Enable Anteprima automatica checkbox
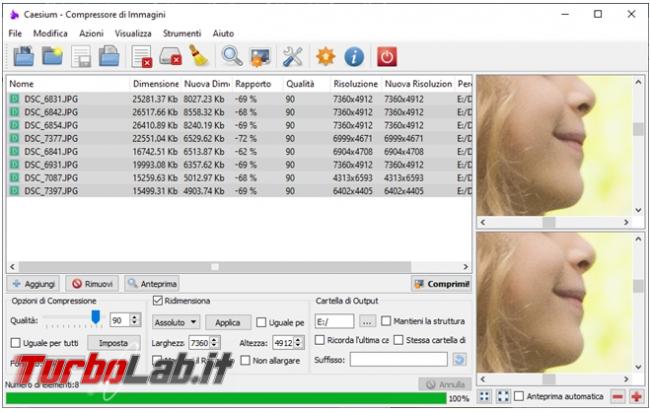Viewport: 650px width, 412px height. 519,396
